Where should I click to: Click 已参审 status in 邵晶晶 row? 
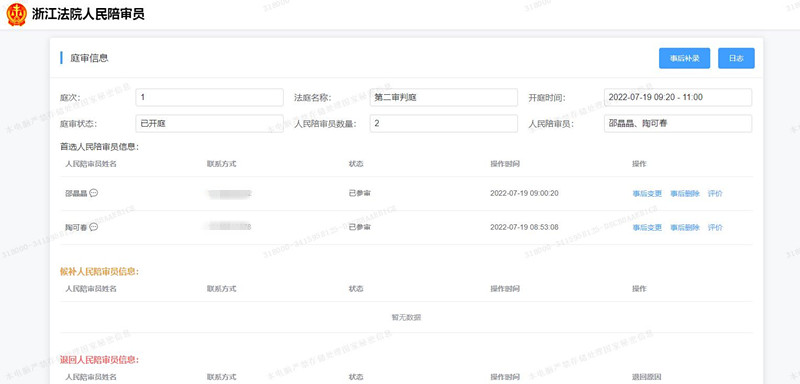[360, 193]
